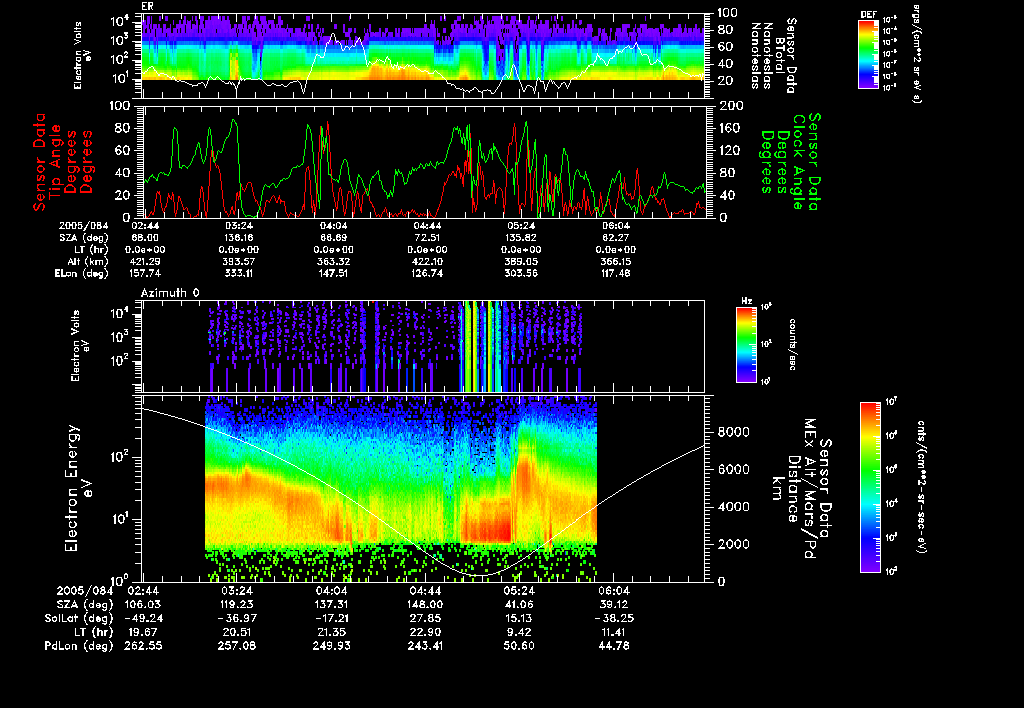This screenshot has height=708, width=1024.
Task: Click SZA value 119.23
Action: pos(237,605)
